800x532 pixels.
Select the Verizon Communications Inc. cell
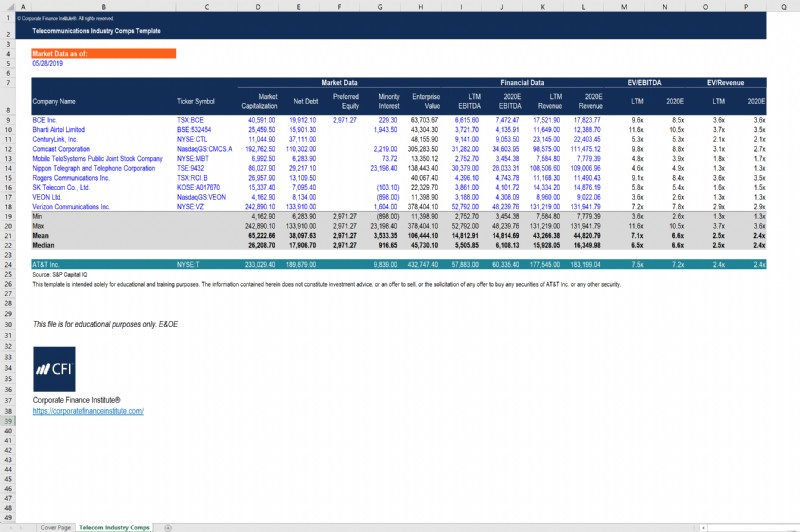point(71,207)
